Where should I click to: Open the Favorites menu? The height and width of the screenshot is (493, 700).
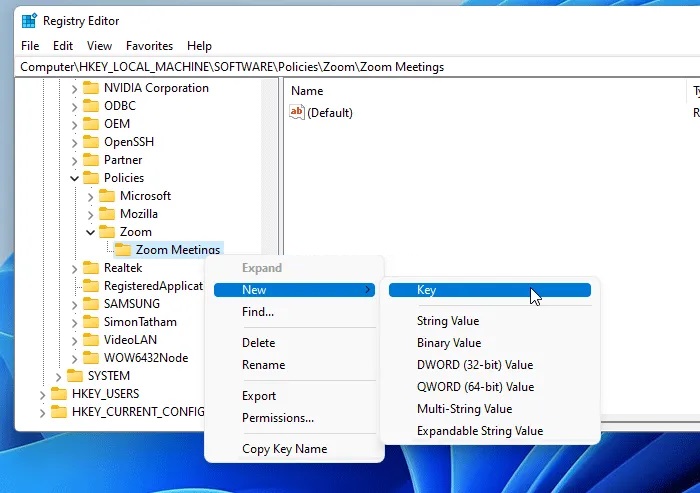pyautogui.click(x=149, y=46)
